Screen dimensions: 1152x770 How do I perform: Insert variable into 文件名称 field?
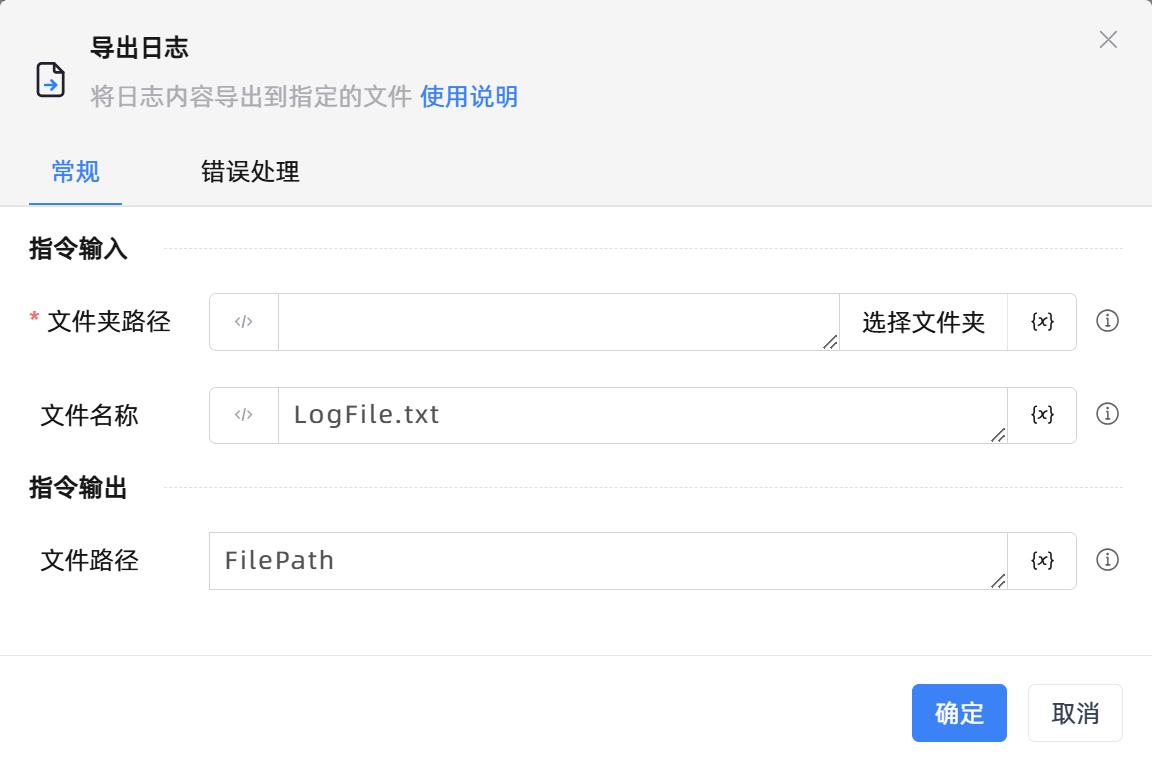1042,415
